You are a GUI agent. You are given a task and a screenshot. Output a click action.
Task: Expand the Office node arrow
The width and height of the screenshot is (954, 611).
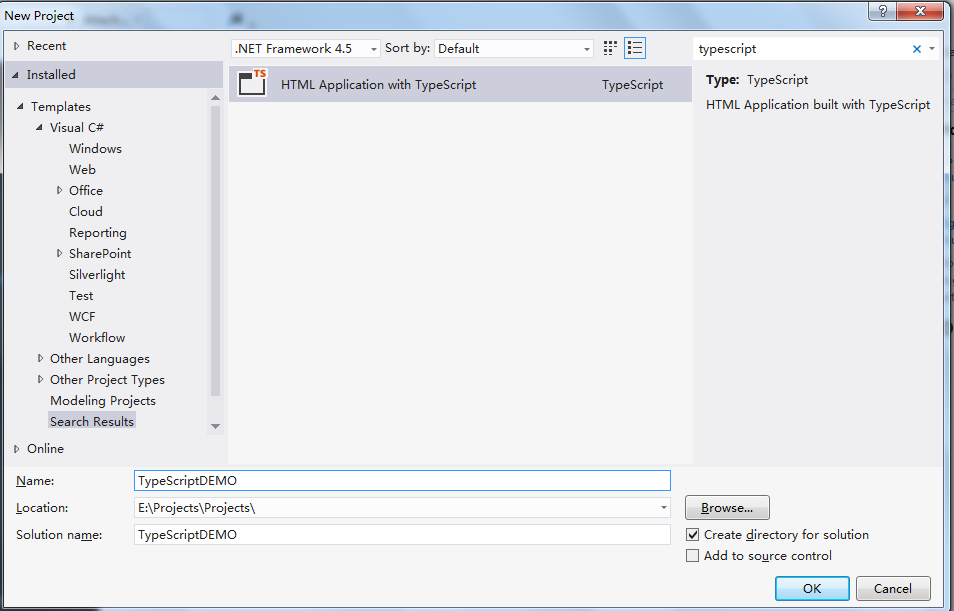click(x=59, y=190)
